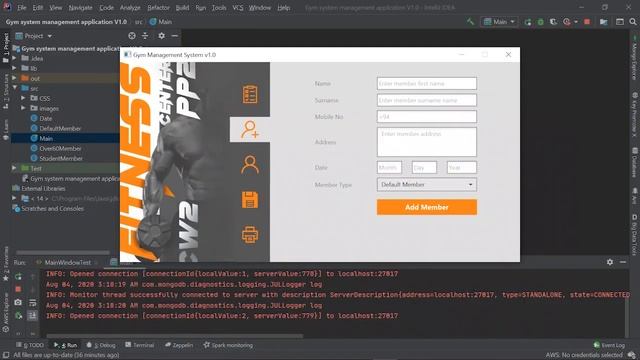640x360 pixels.
Task: Expand the out folder
Action: 15,78
